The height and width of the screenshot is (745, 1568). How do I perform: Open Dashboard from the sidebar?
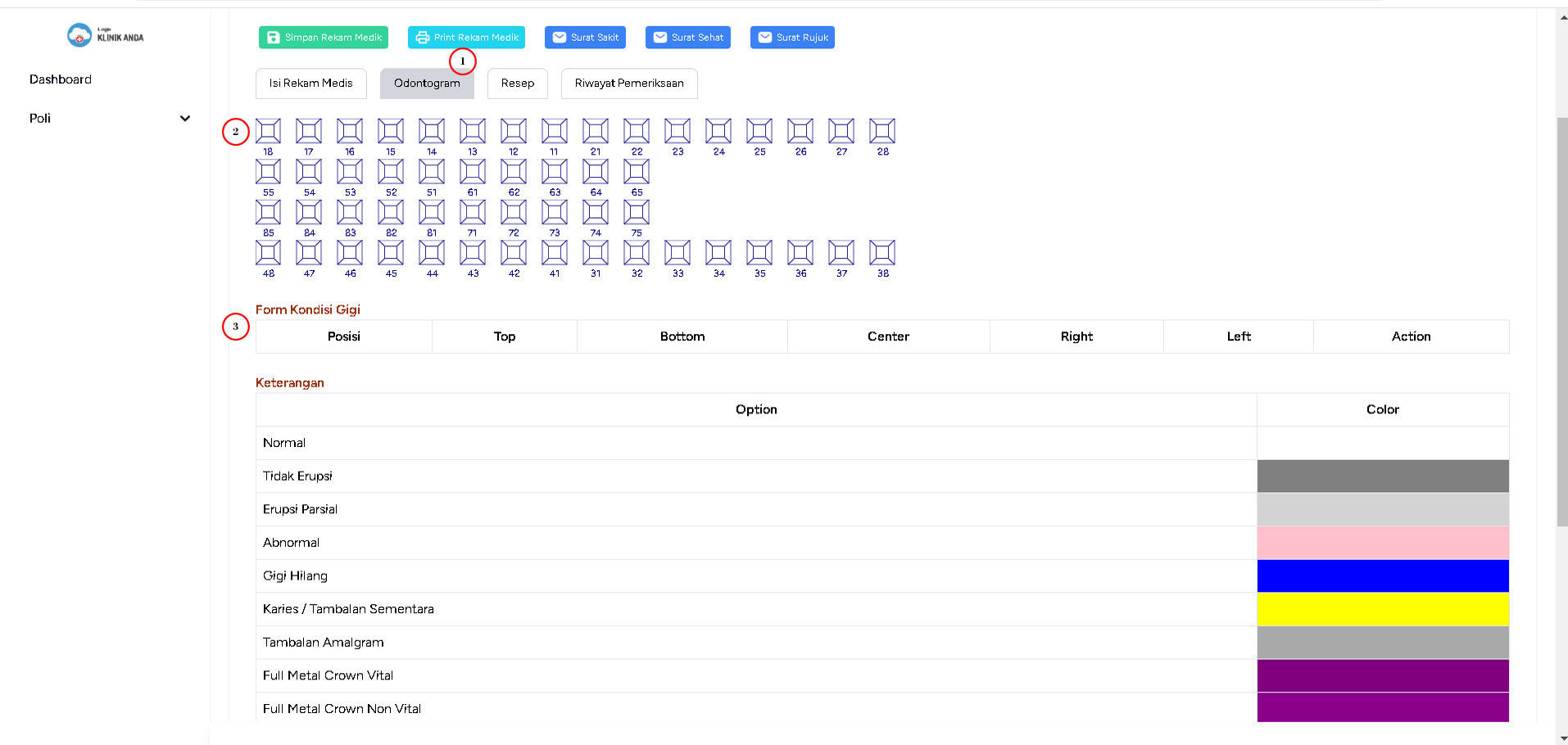[61, 79]
